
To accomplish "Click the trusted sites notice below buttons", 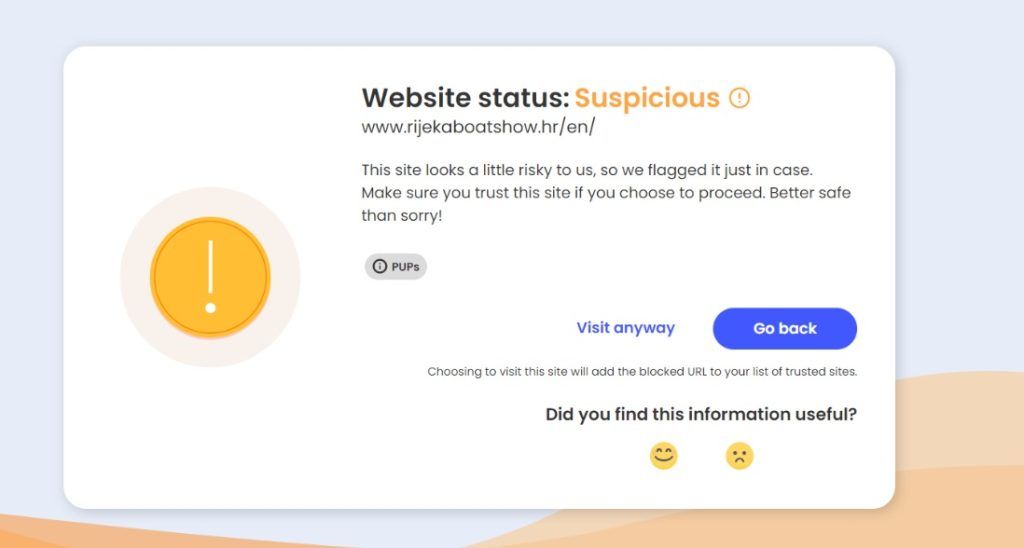I will tap(642, 372).
